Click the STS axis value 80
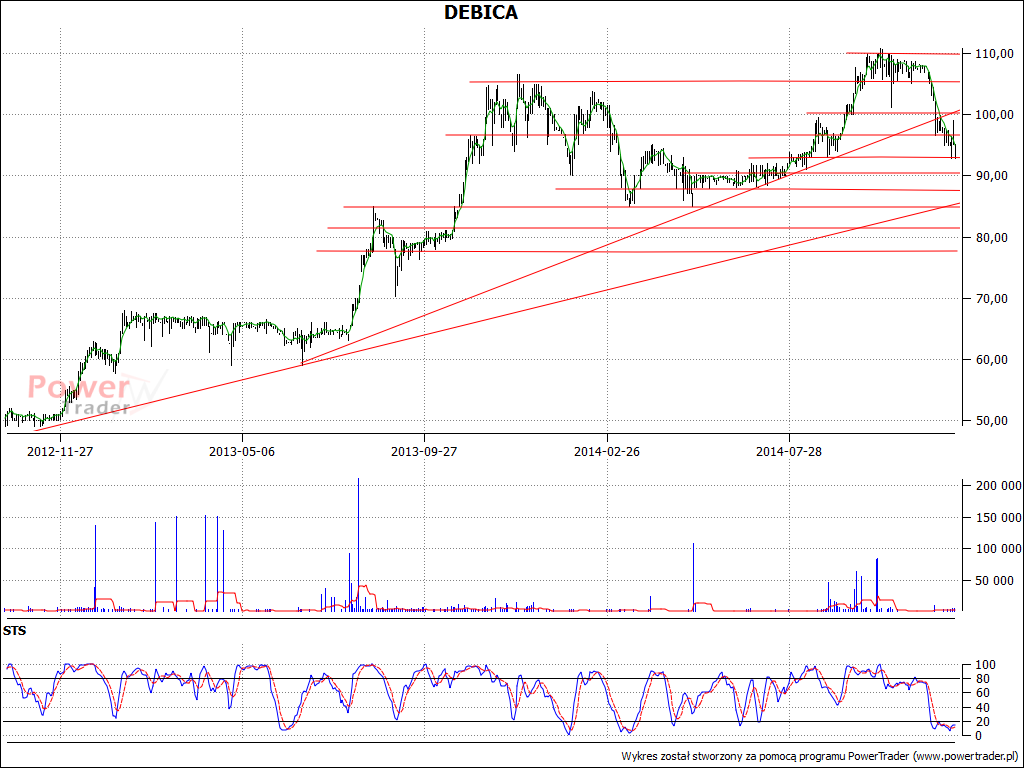The width and height of the screenshot is (1024, 768). (x=985, y=679)
